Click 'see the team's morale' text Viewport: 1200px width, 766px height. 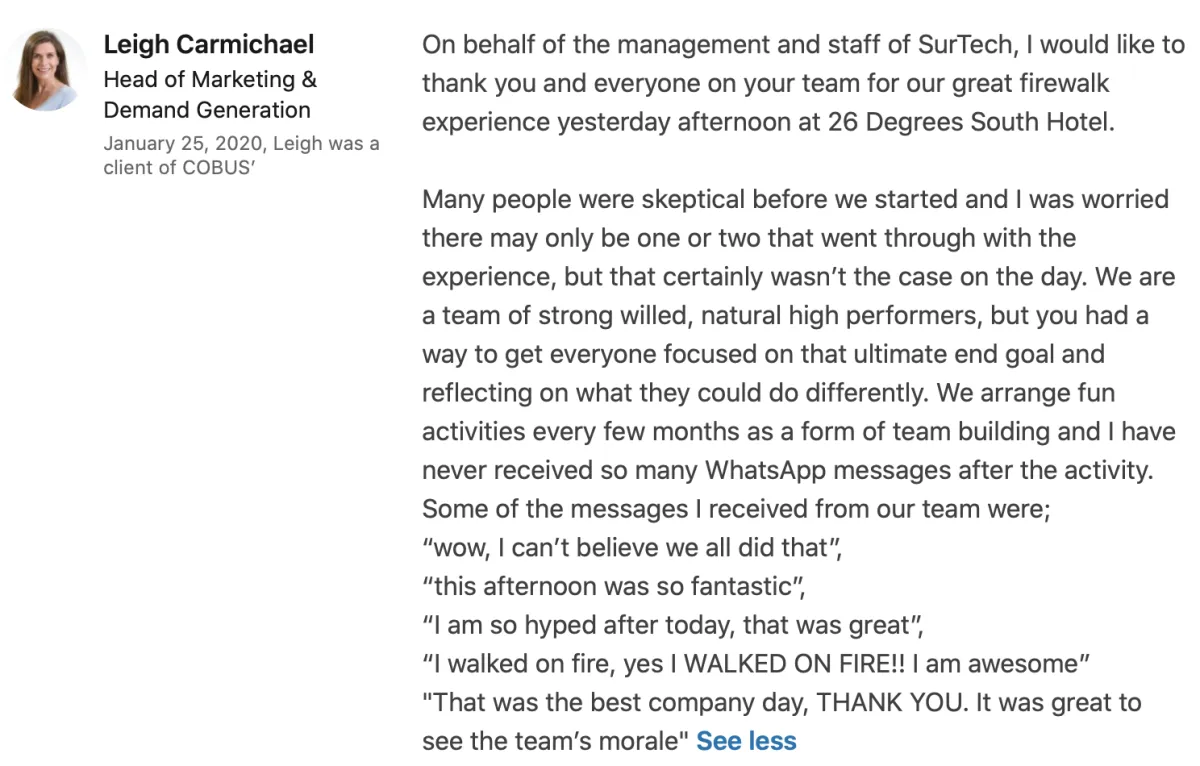555,741
